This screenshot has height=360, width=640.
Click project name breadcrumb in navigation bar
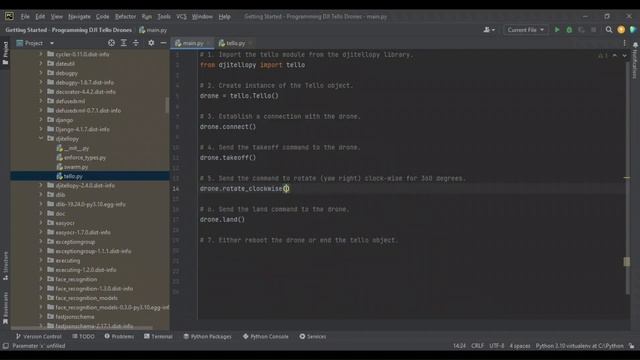coord(69,30)
